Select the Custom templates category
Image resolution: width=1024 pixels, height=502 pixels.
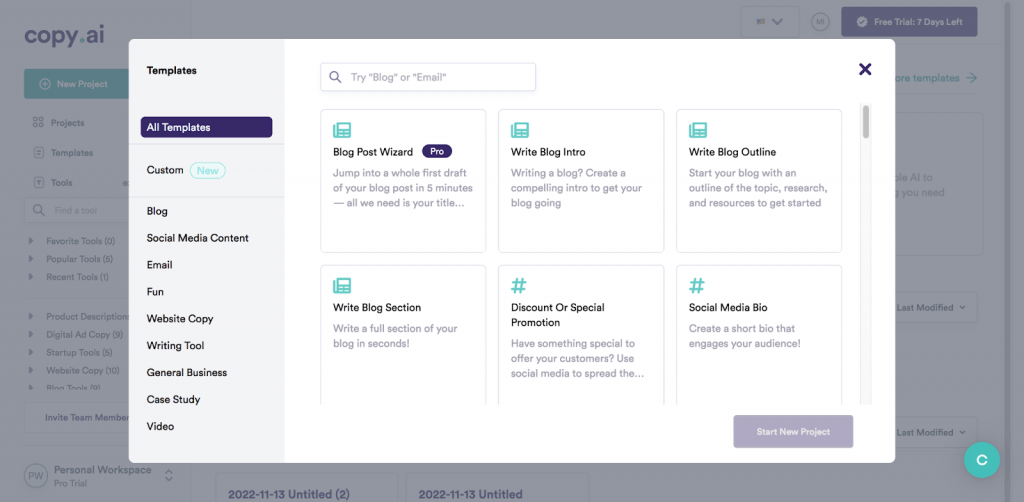[165, 170]
